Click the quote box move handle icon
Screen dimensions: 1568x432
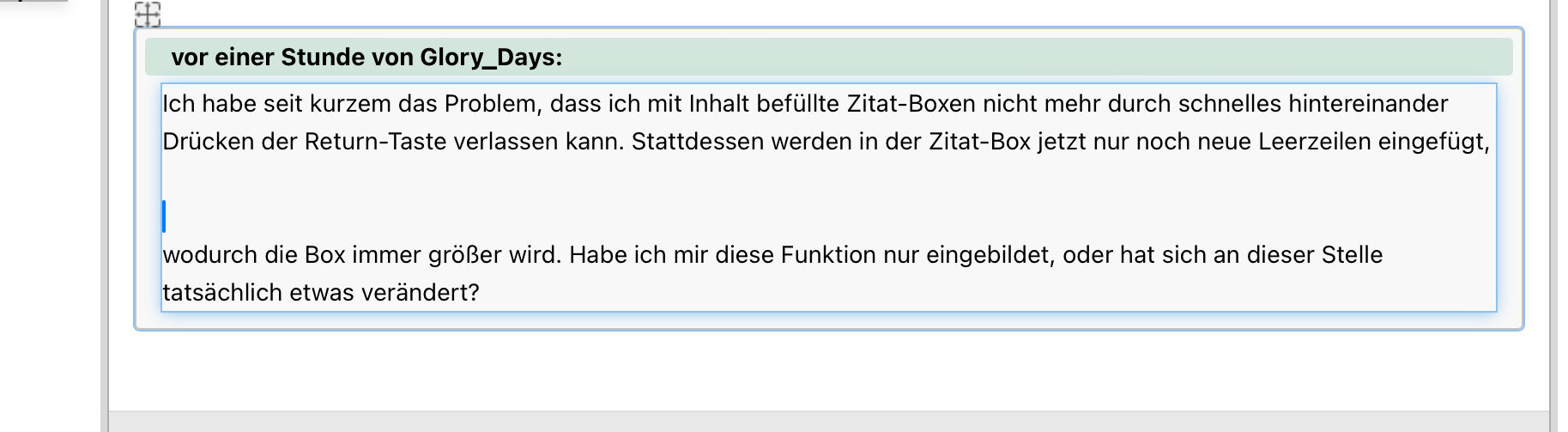[148, 14]
